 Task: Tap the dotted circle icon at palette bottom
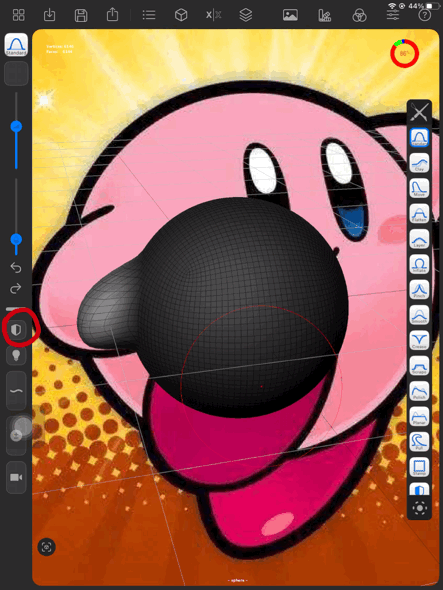420,508
